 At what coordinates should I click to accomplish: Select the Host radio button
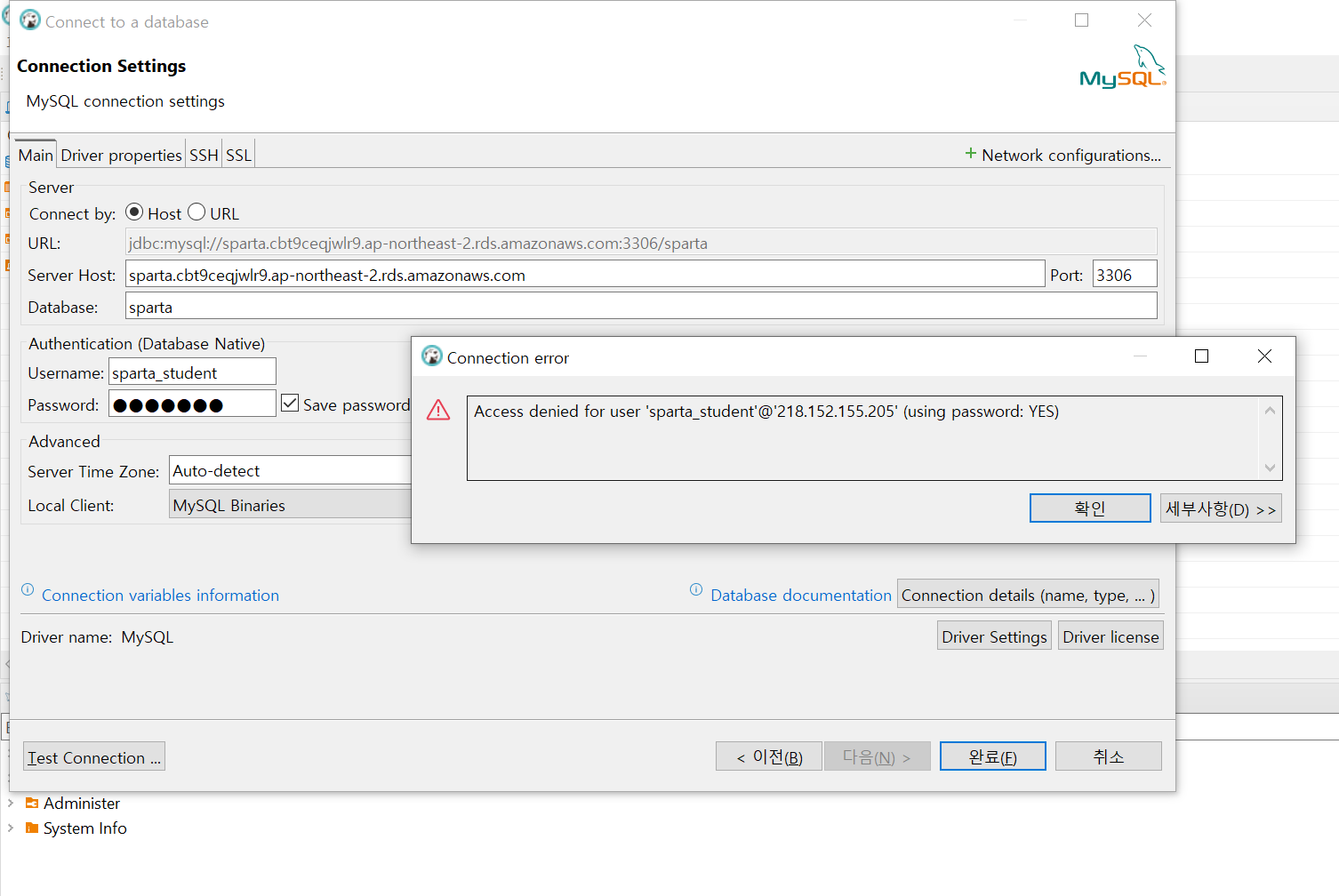134,212
